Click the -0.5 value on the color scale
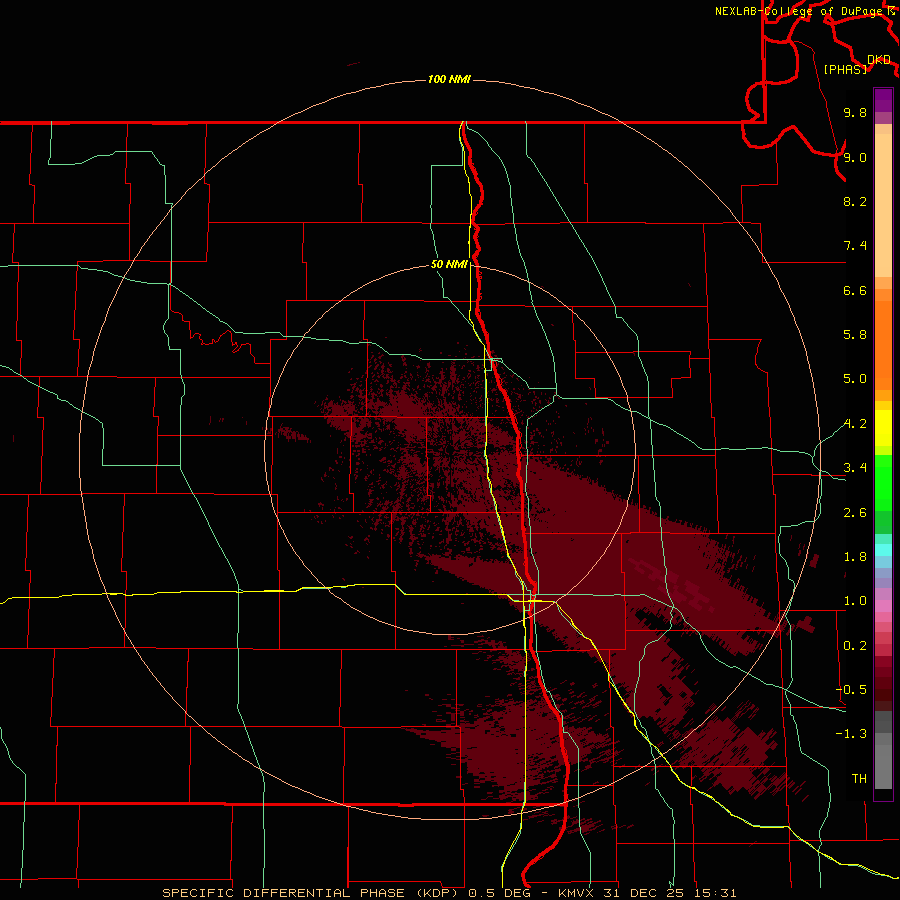This screenshot has width=900, height=900. [x=851, y=689]
